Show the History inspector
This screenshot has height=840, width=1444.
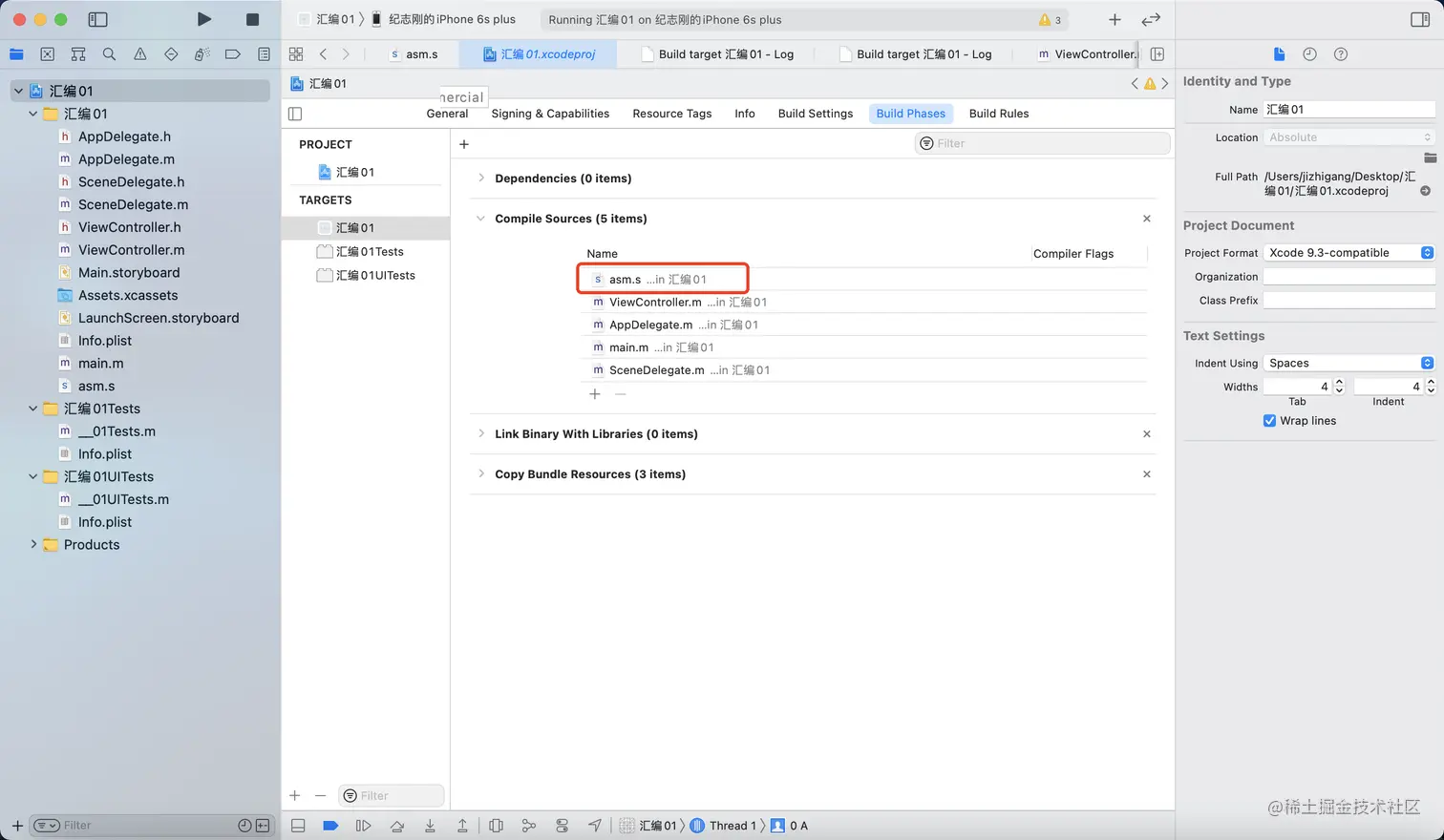pyautogui.click(x=1309, y=54)
